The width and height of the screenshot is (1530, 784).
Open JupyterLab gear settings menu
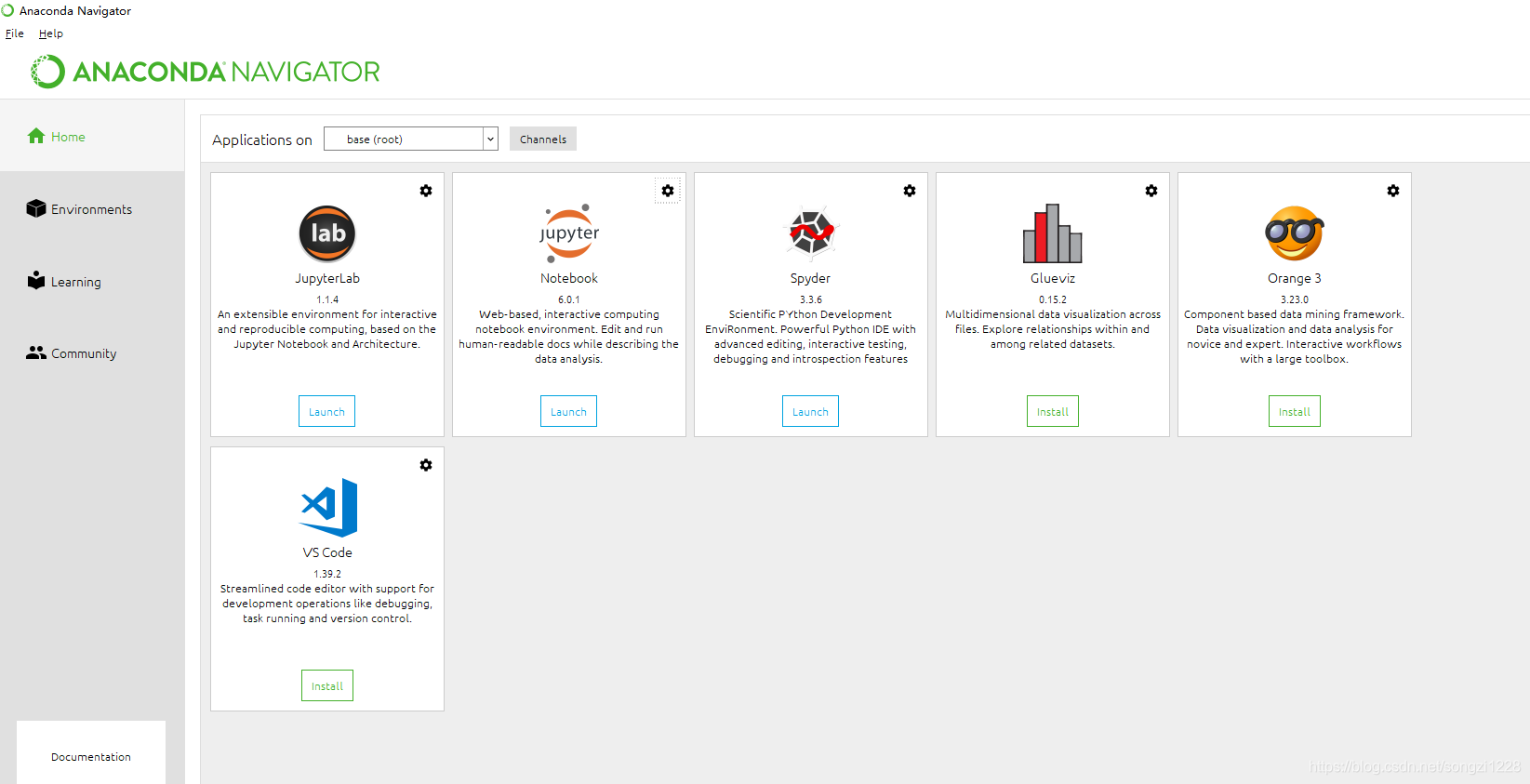pyautogui.click(x=426, y=191)
